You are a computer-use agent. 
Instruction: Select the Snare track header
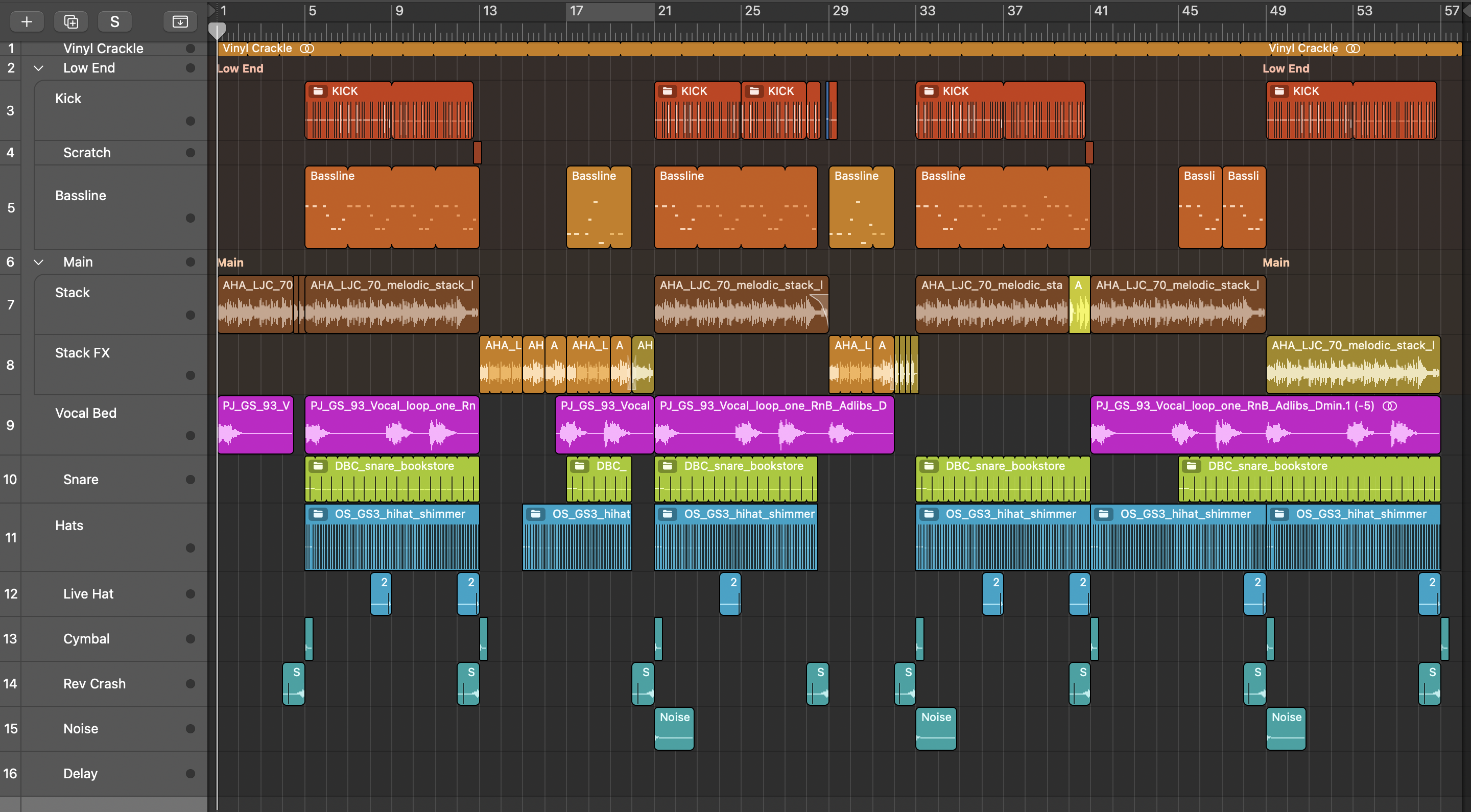click(x=103, y=480)
